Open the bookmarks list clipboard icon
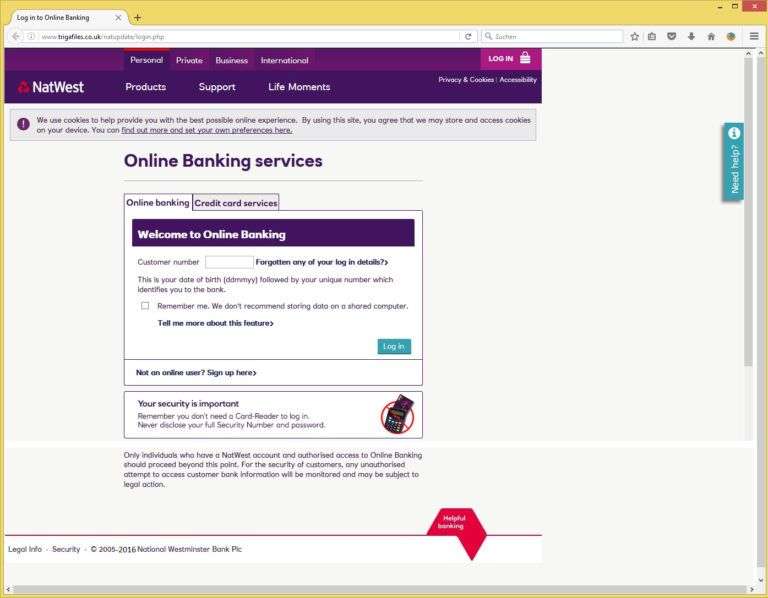This screenshot has height=598, width=768. [x=652, y=36]
